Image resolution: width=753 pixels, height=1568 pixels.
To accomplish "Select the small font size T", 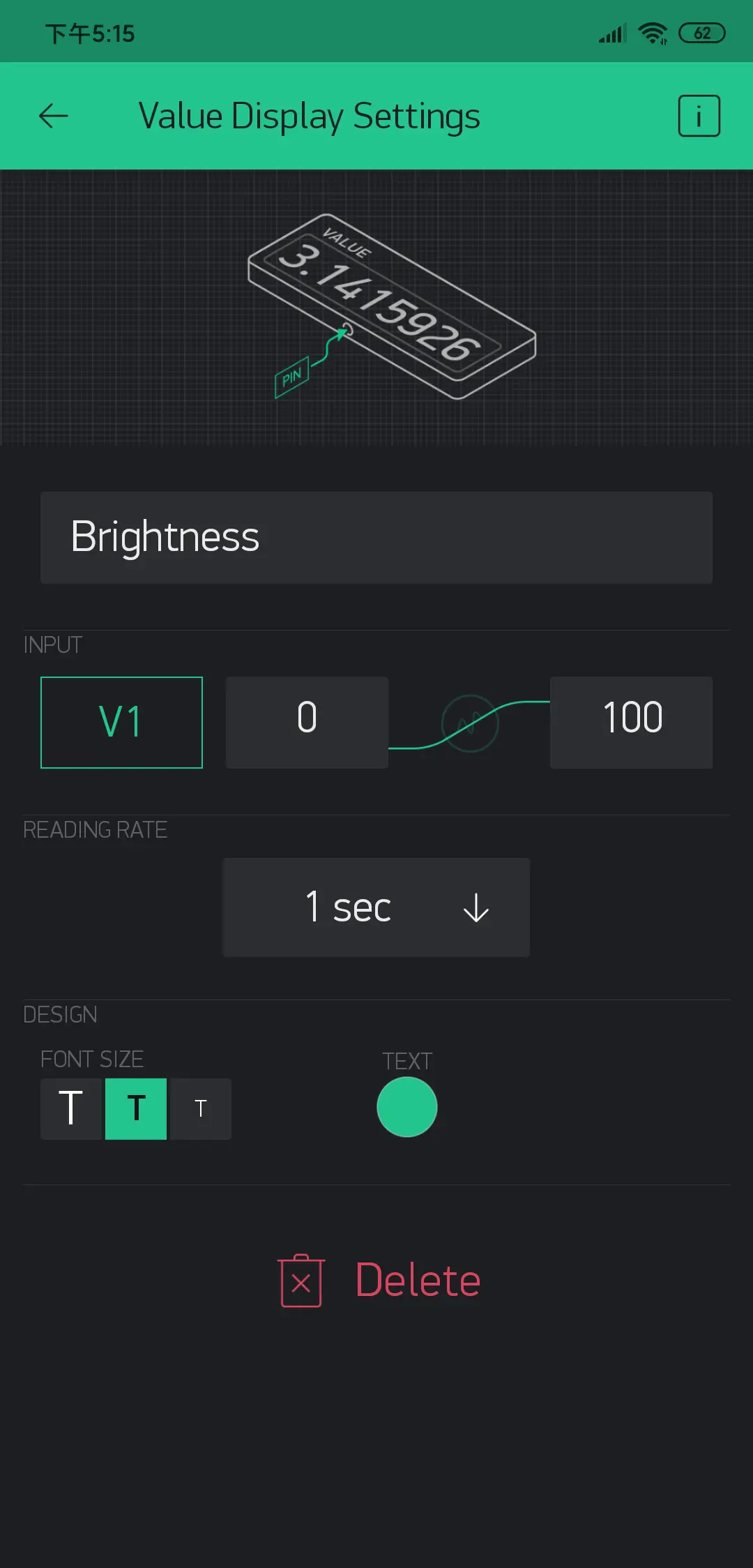I will [201, 1109].
